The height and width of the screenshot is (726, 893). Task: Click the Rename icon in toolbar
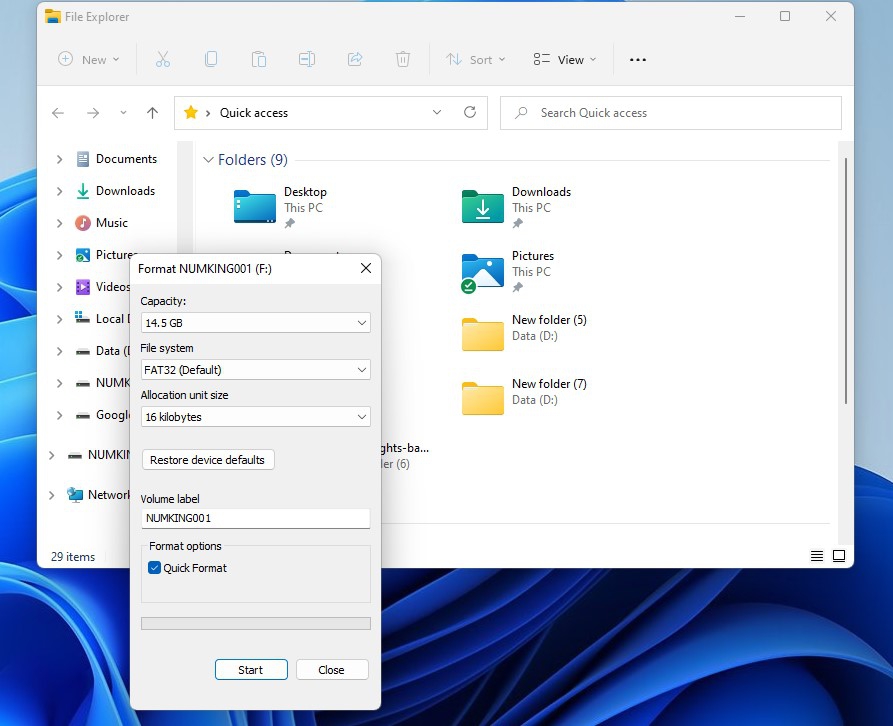pyautogui.click(x=307, y=59)
